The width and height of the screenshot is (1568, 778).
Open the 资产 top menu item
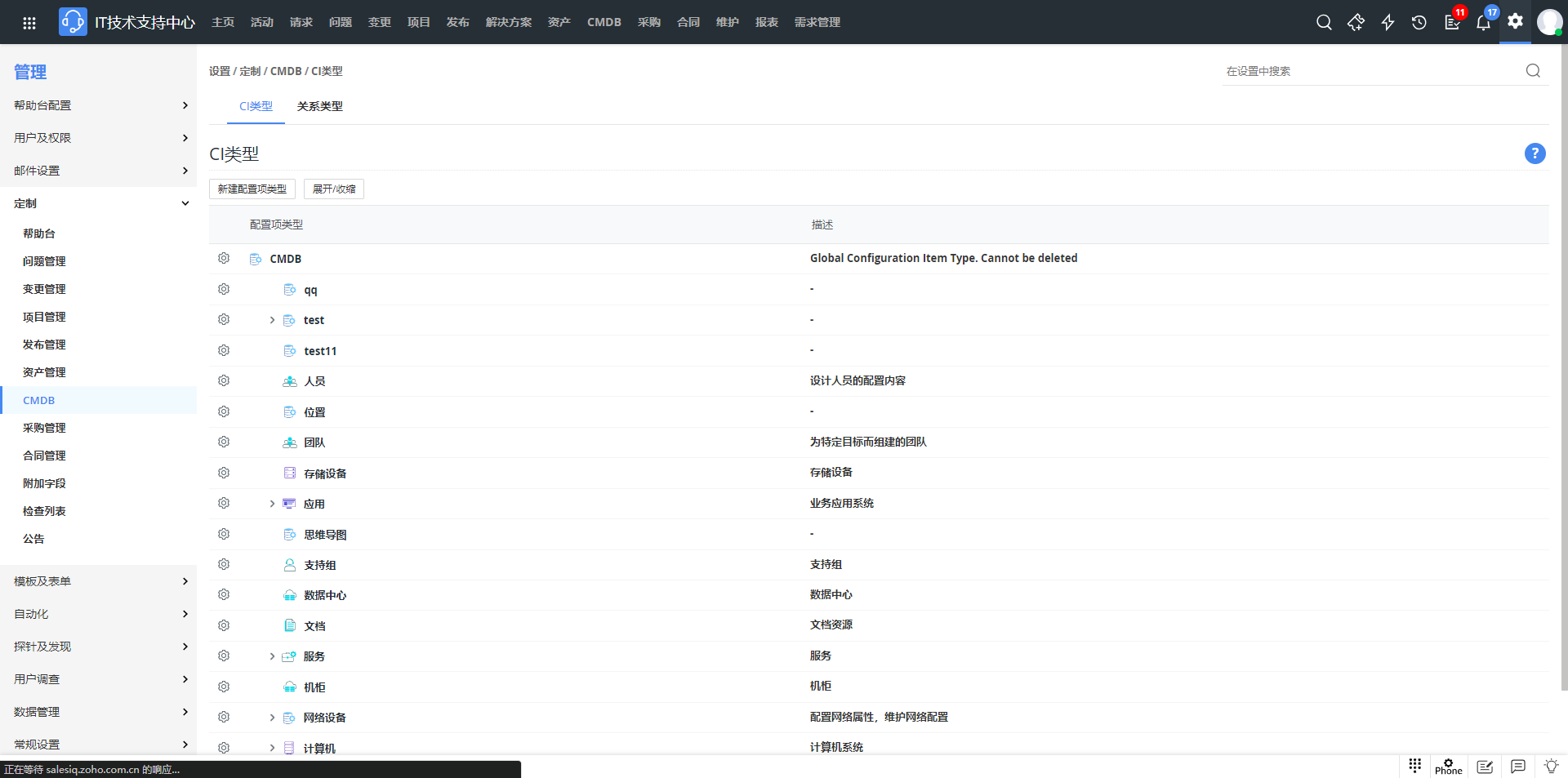coord(559,23)
